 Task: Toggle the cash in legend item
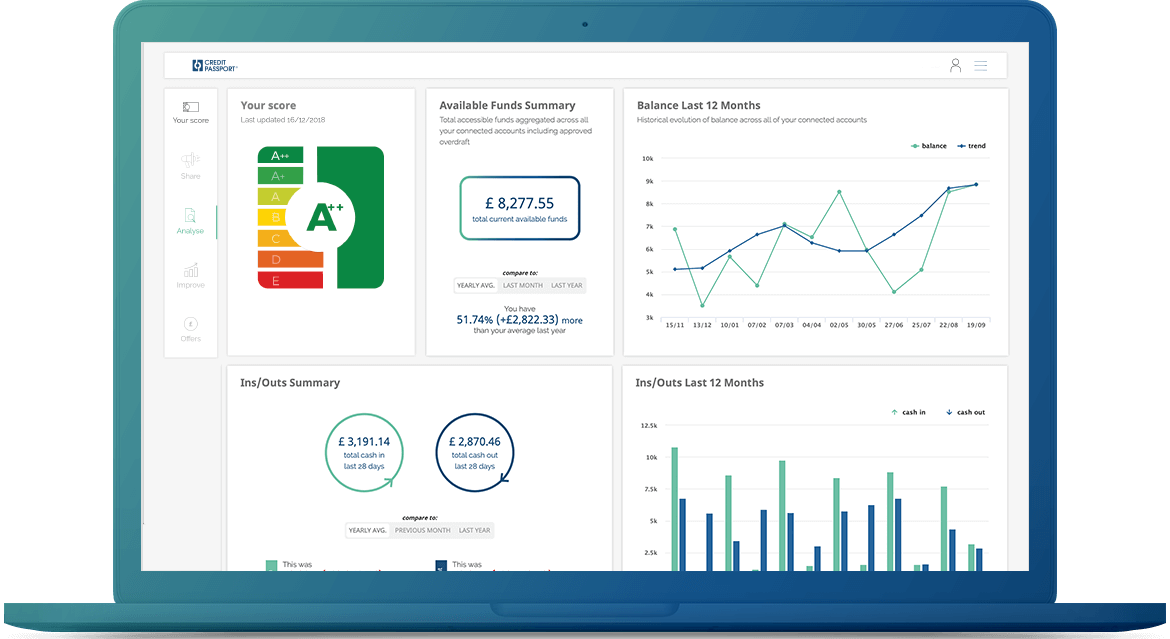coord(908,412)
